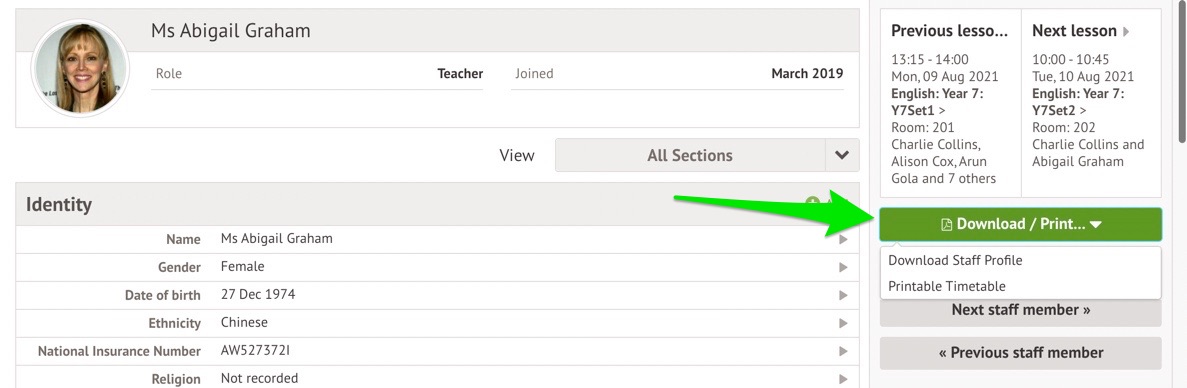Open English: Year 7: Y7Set1 lesson link
The width and height of the screenshot is (1187, 388).
click(936, 102)
